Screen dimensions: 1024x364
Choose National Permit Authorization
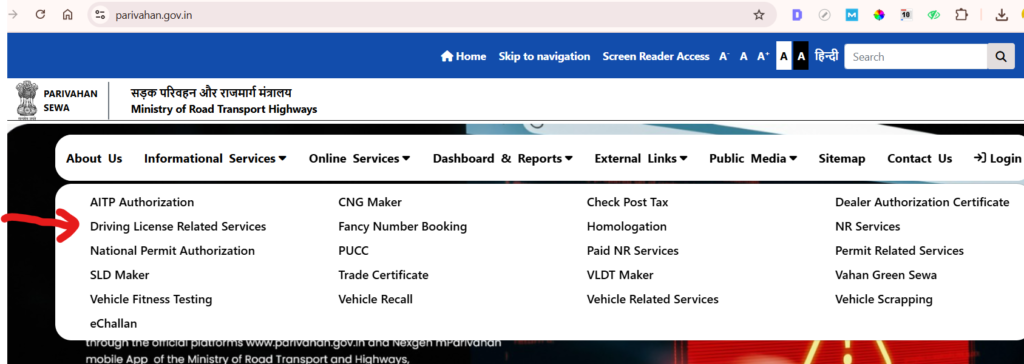tap(172, 250)
